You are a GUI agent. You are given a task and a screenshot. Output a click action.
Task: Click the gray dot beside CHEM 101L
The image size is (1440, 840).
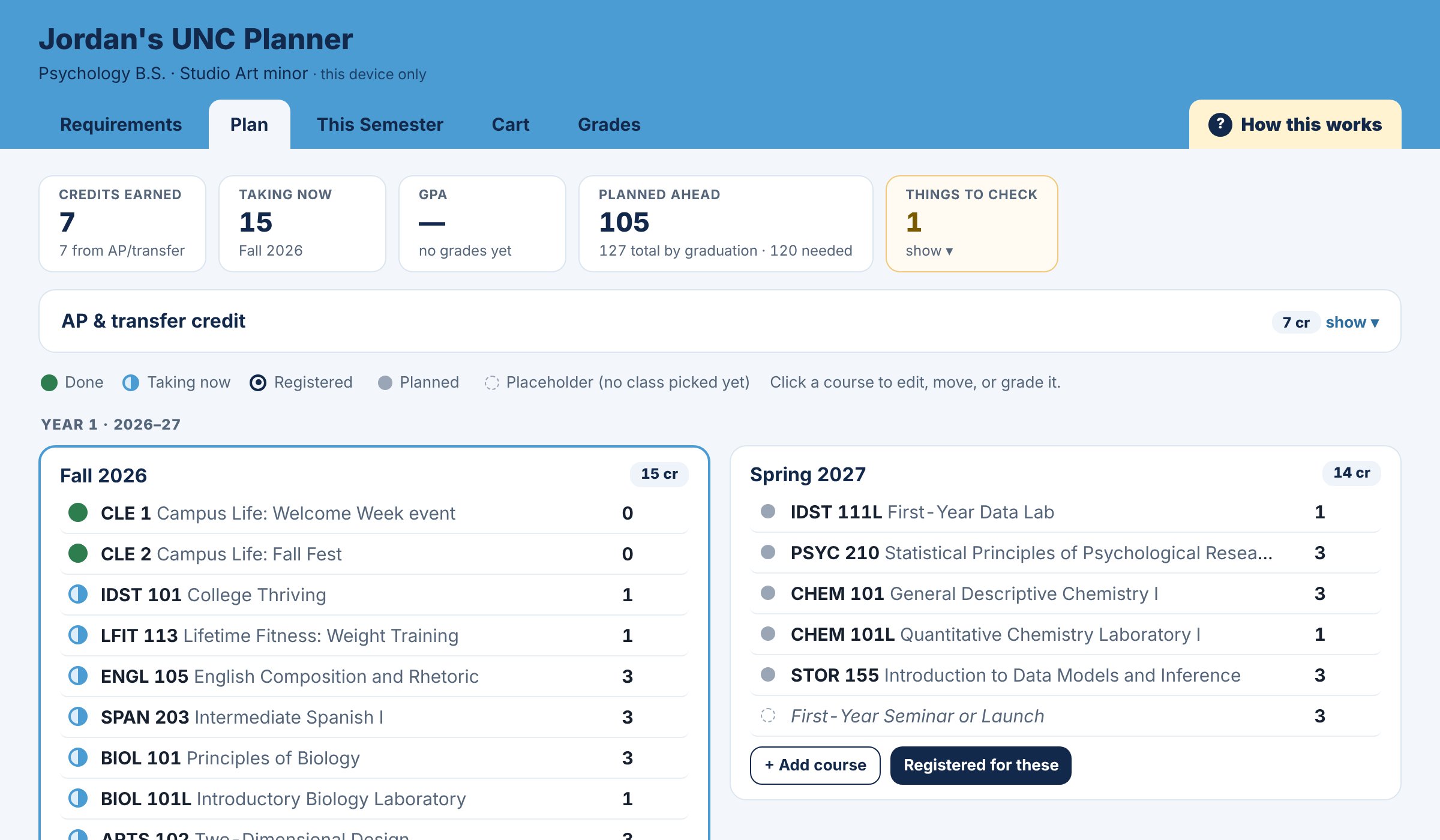(x=768, y=634)
